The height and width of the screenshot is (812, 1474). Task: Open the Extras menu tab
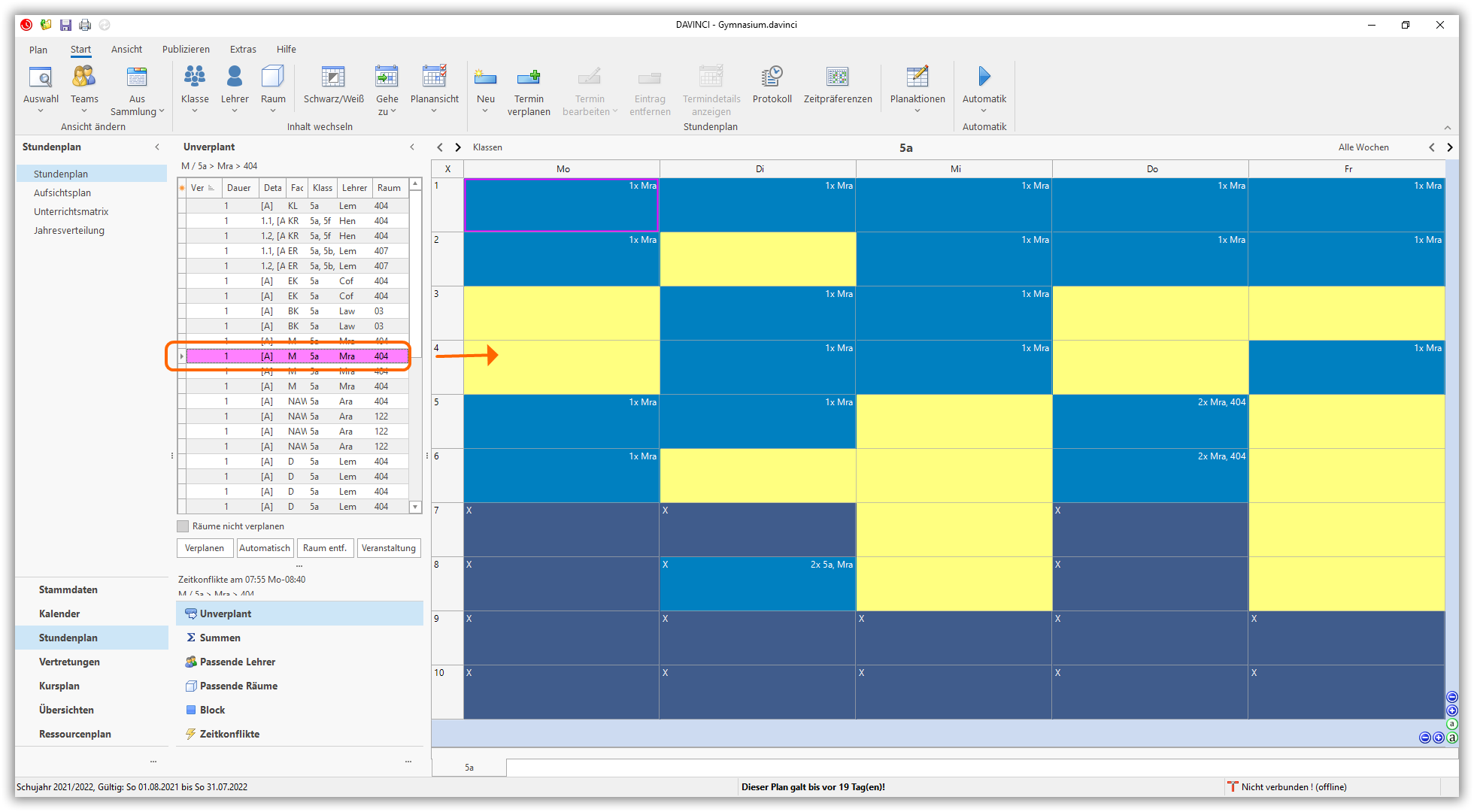tap(243, 50)
